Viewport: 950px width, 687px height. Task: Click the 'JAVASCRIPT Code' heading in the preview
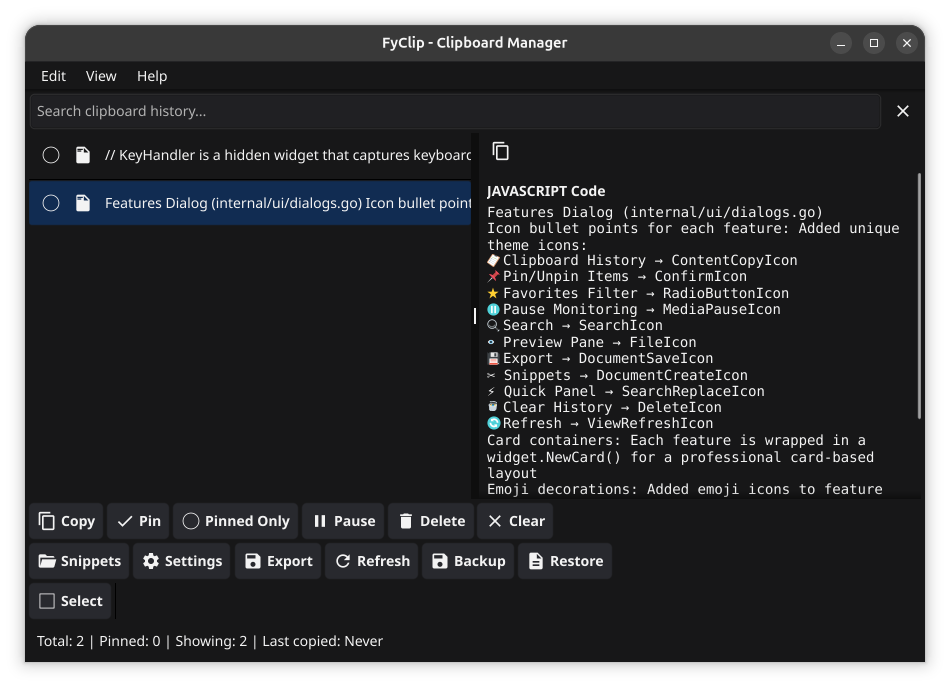(546, 191)
